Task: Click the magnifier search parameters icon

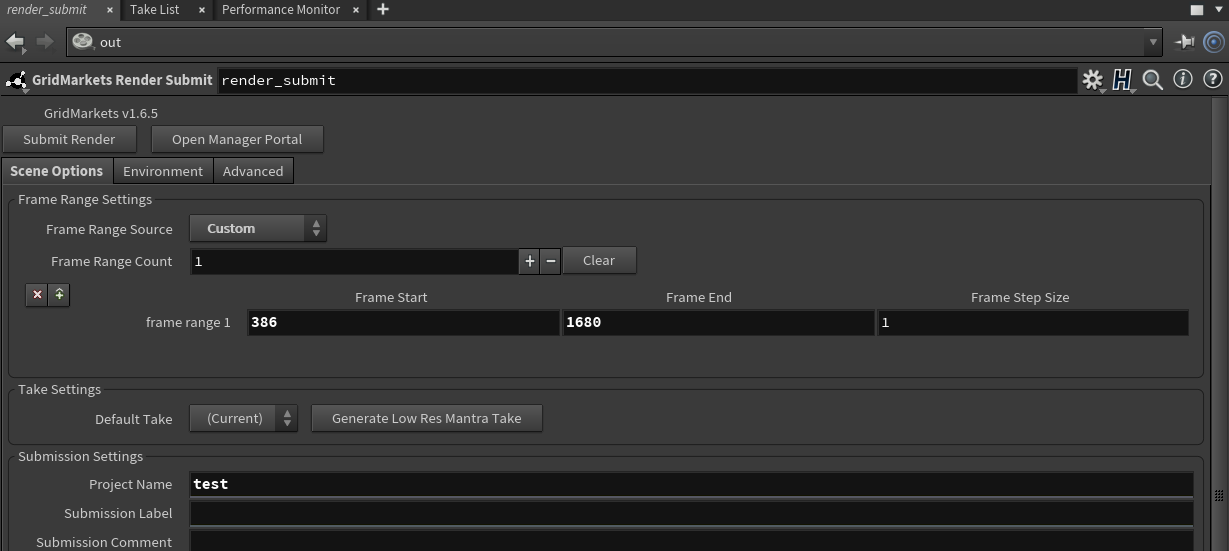Action: point(1153,80)
